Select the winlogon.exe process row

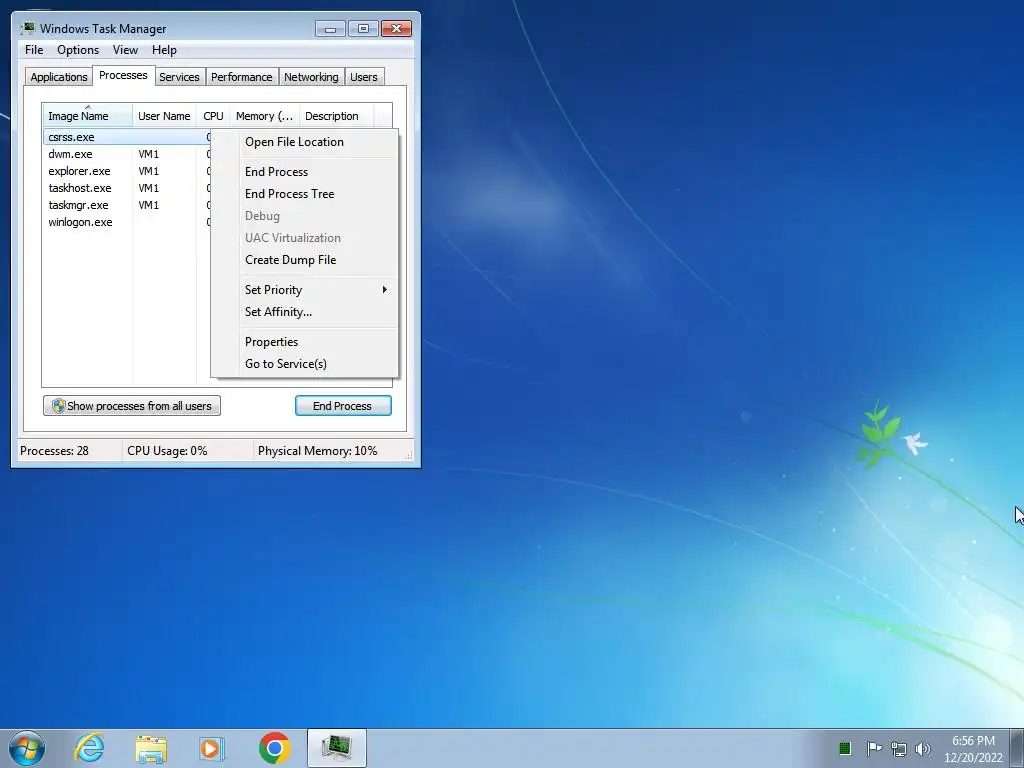click(x=127, y=222)
